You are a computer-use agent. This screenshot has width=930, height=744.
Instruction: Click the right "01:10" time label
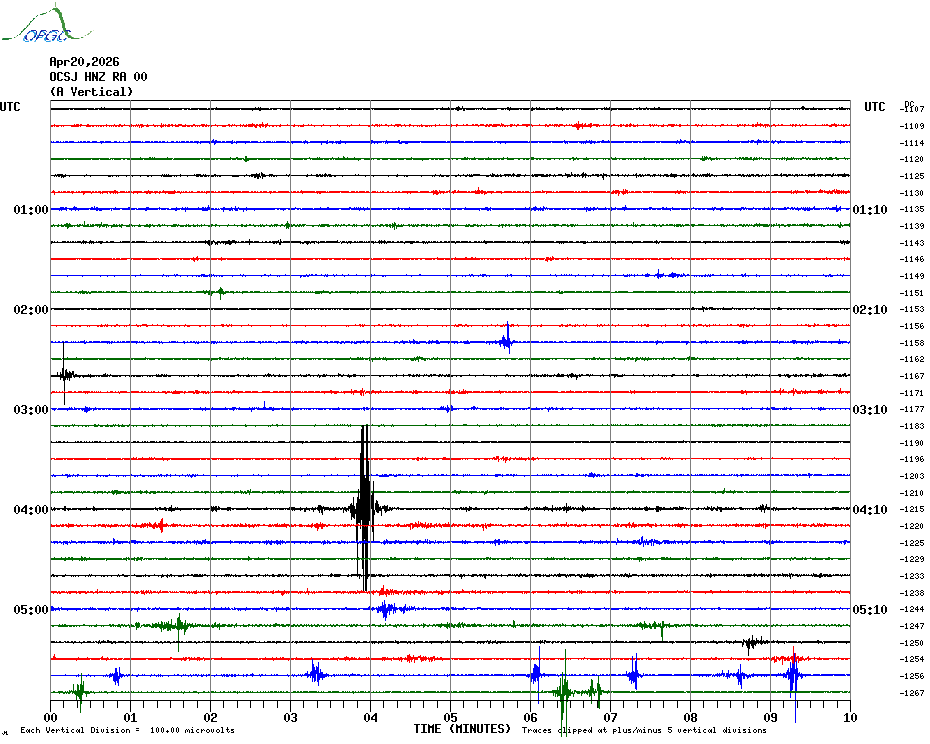870,209
